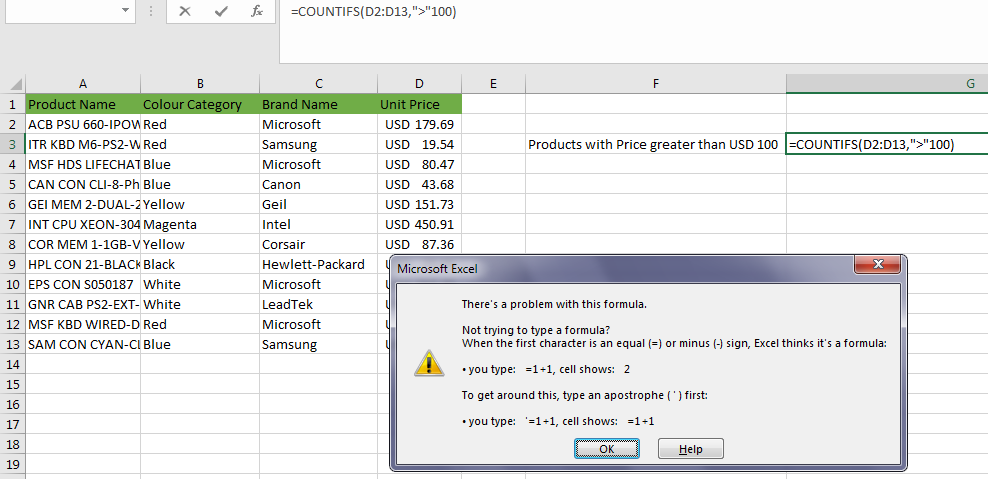Viewport: 988px width, 479px height.
Task: Select the cell EPS CON S050187
Action: pyautogui.click(x=83, y=284)
